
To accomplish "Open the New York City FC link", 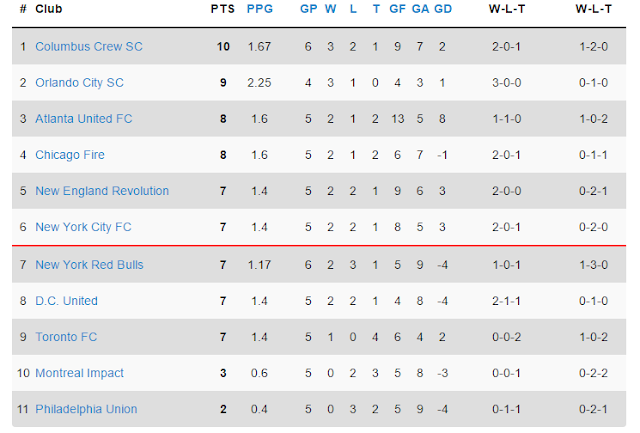I will coord(83,227).
